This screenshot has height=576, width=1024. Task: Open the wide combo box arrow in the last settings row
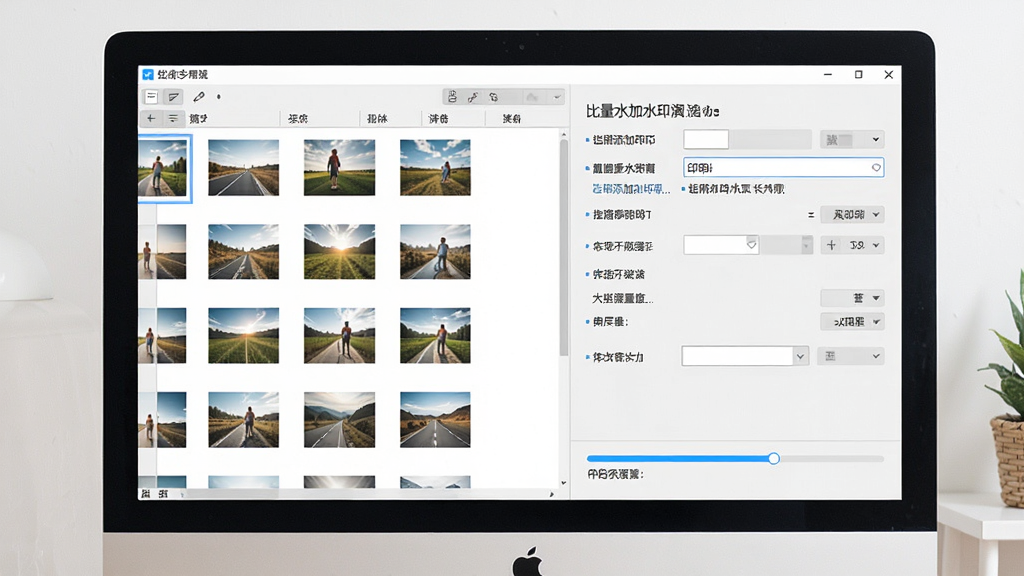801,356
